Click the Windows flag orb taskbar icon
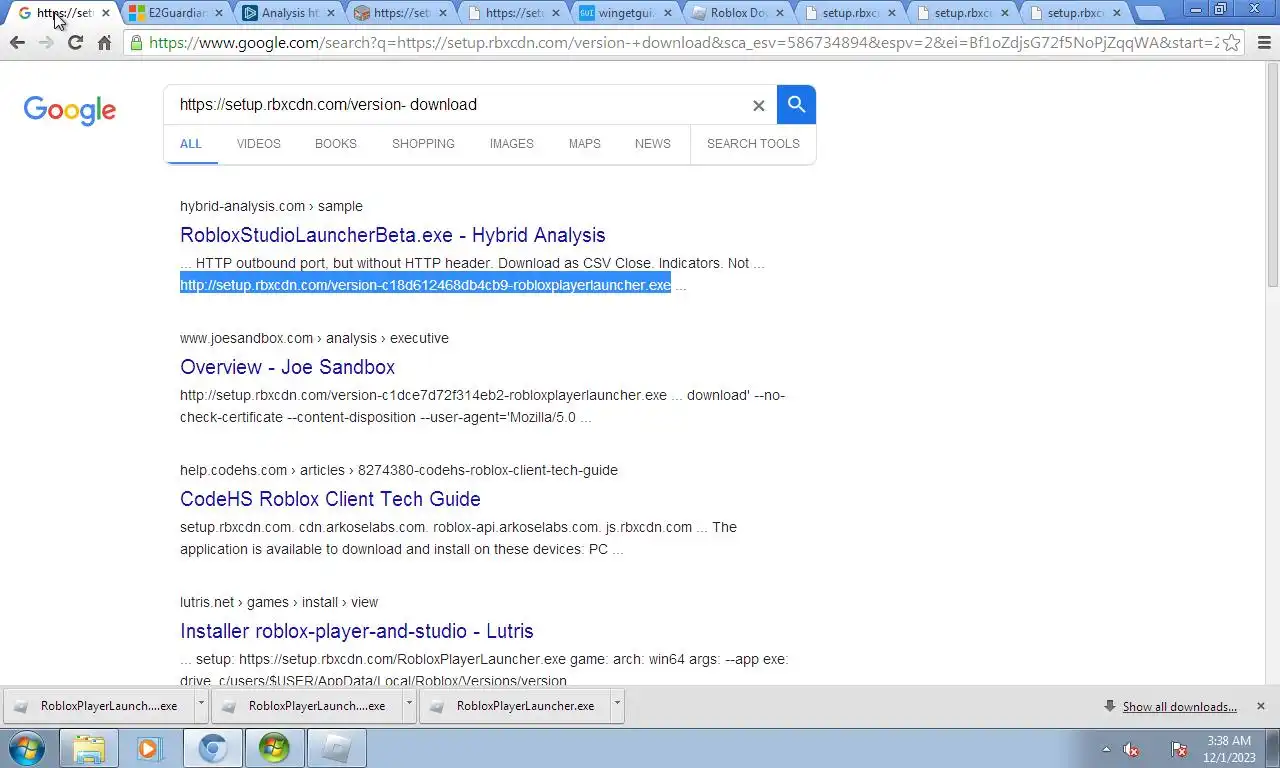Viewport: 1280px width, 768px height. tap(274, 748)
